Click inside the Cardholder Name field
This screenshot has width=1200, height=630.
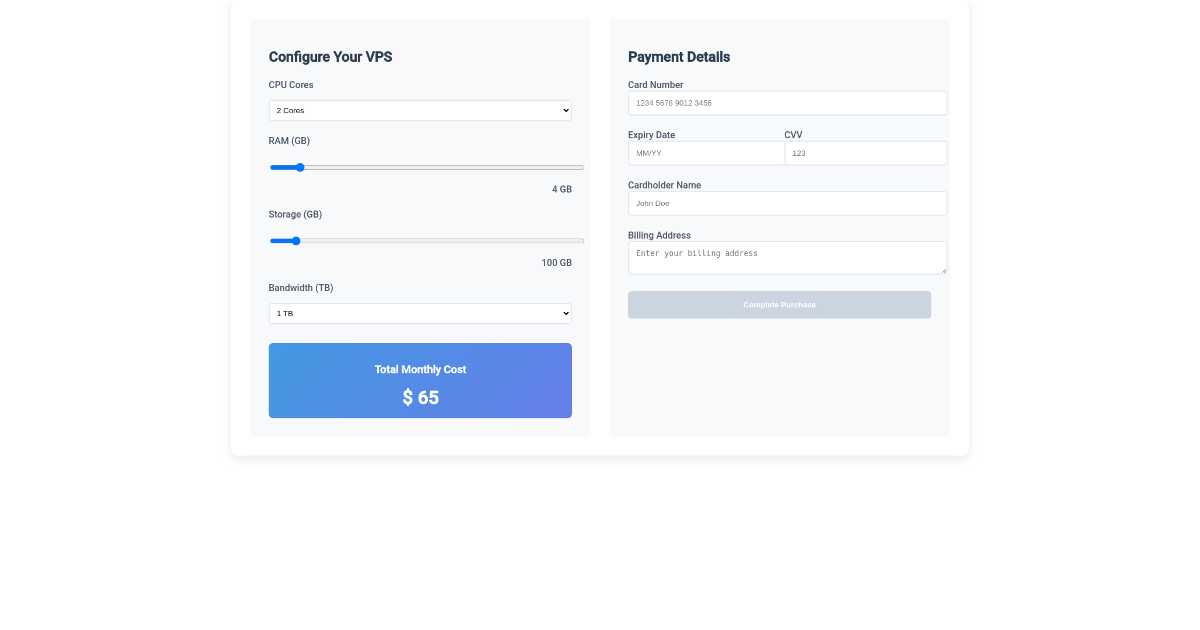click(x=787, y=203)
